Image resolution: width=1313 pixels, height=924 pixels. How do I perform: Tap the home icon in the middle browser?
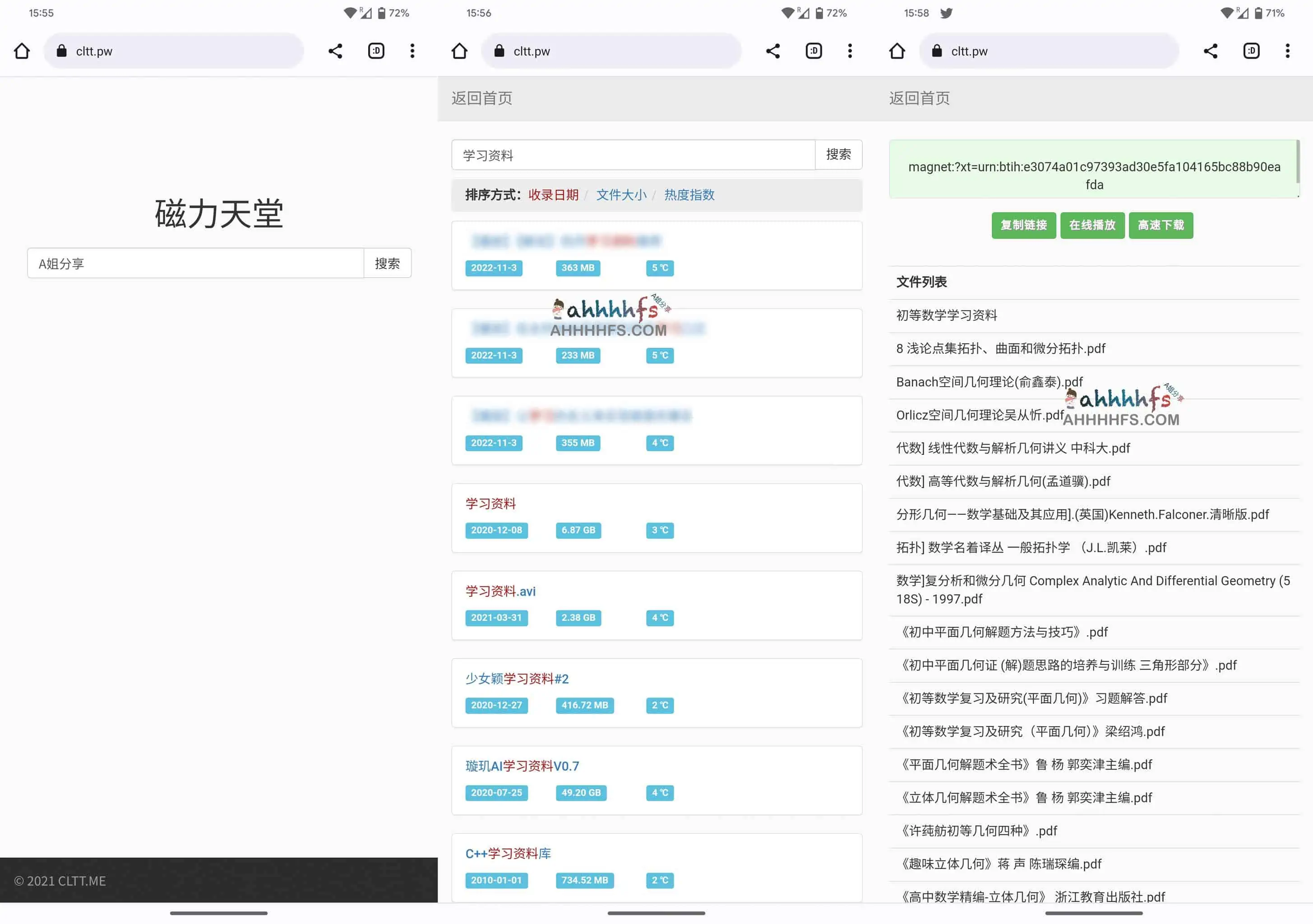[460, 51]
